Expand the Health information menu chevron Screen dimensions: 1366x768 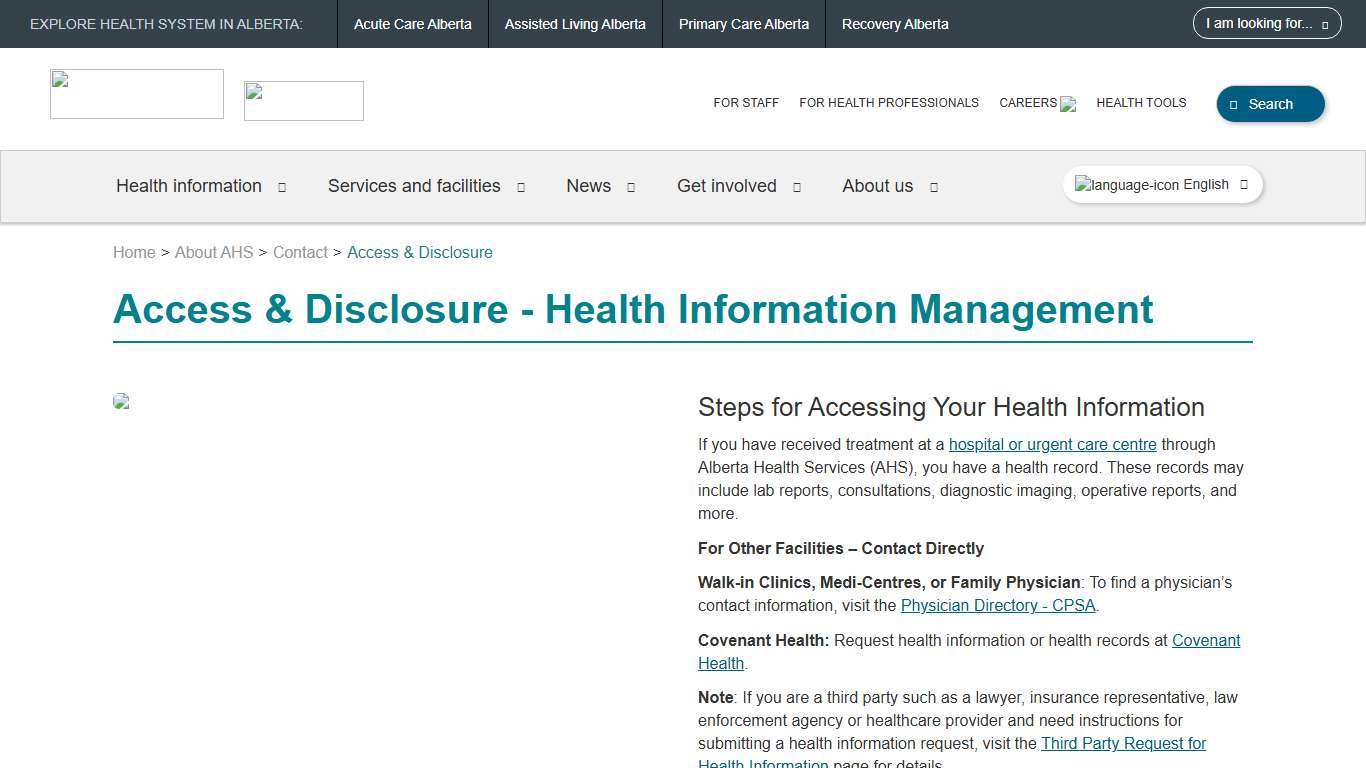click(x=281, y=186)
